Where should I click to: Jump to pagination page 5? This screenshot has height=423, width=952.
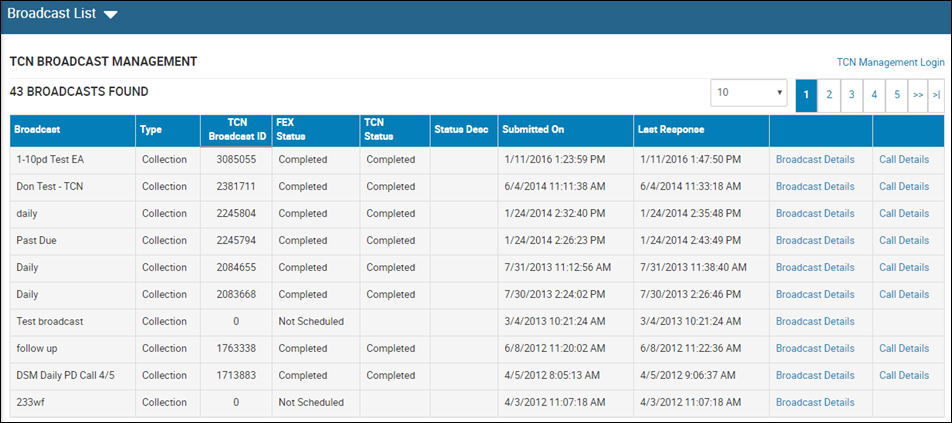896,95
